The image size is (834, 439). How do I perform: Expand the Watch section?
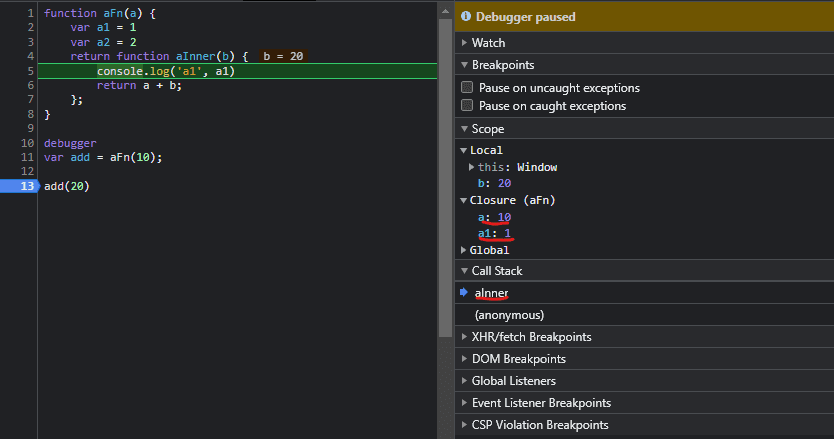click(x=488, y=43)
